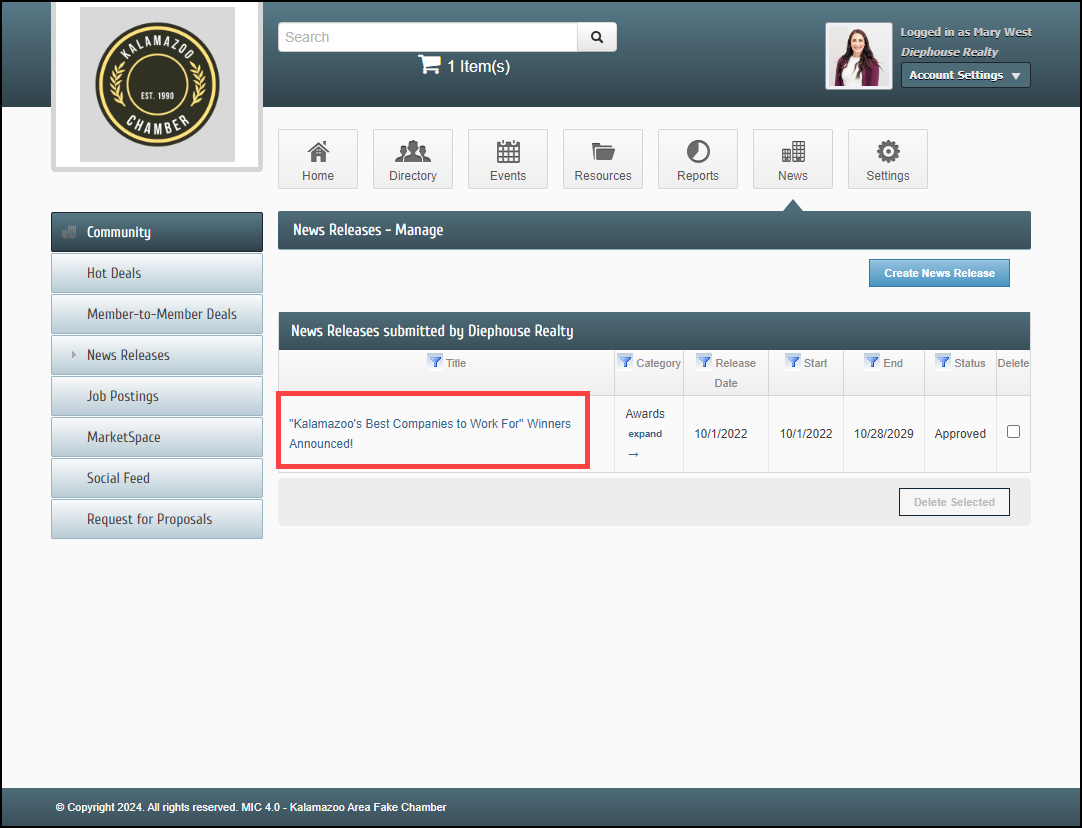The image size is (1082, 828).
Task: Open the Best Companies to Work For release
Action: pos(430,433)
